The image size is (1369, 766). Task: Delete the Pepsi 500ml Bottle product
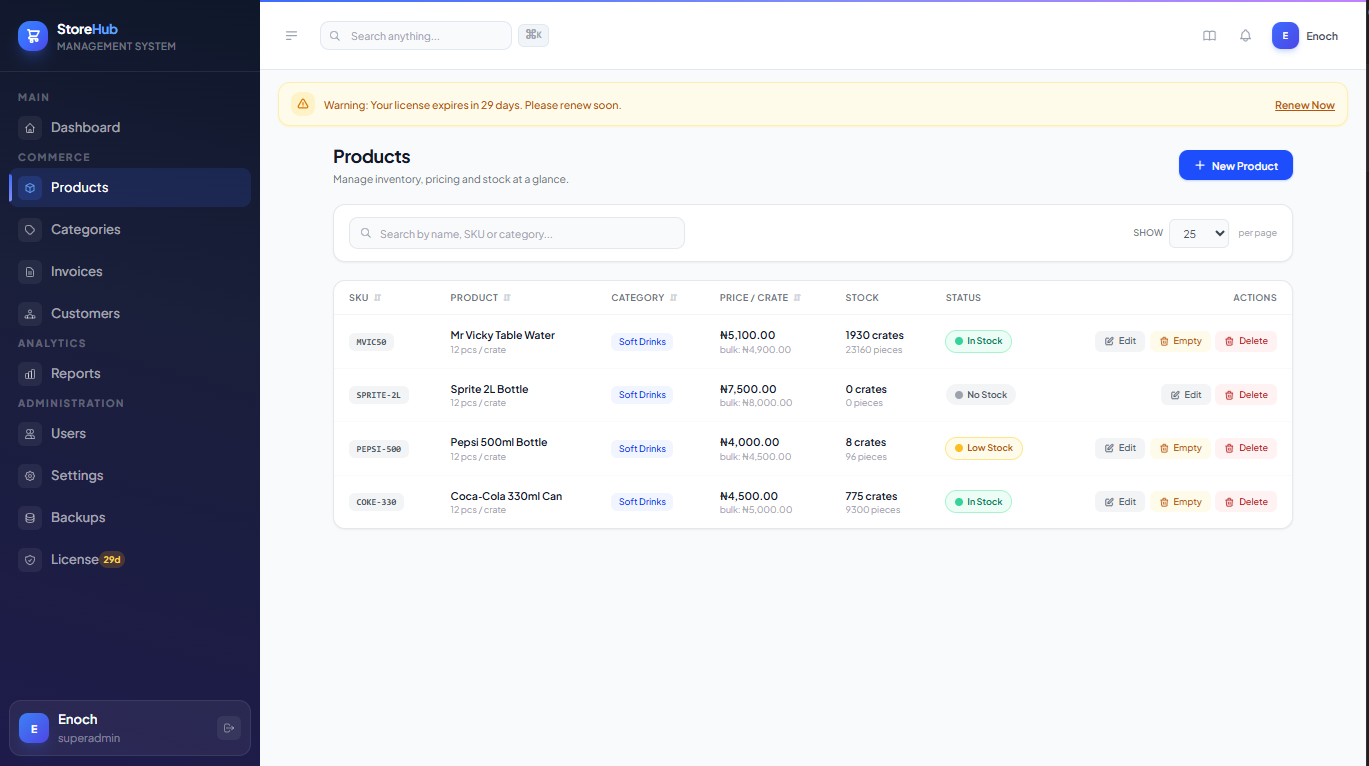[1246, 448]
